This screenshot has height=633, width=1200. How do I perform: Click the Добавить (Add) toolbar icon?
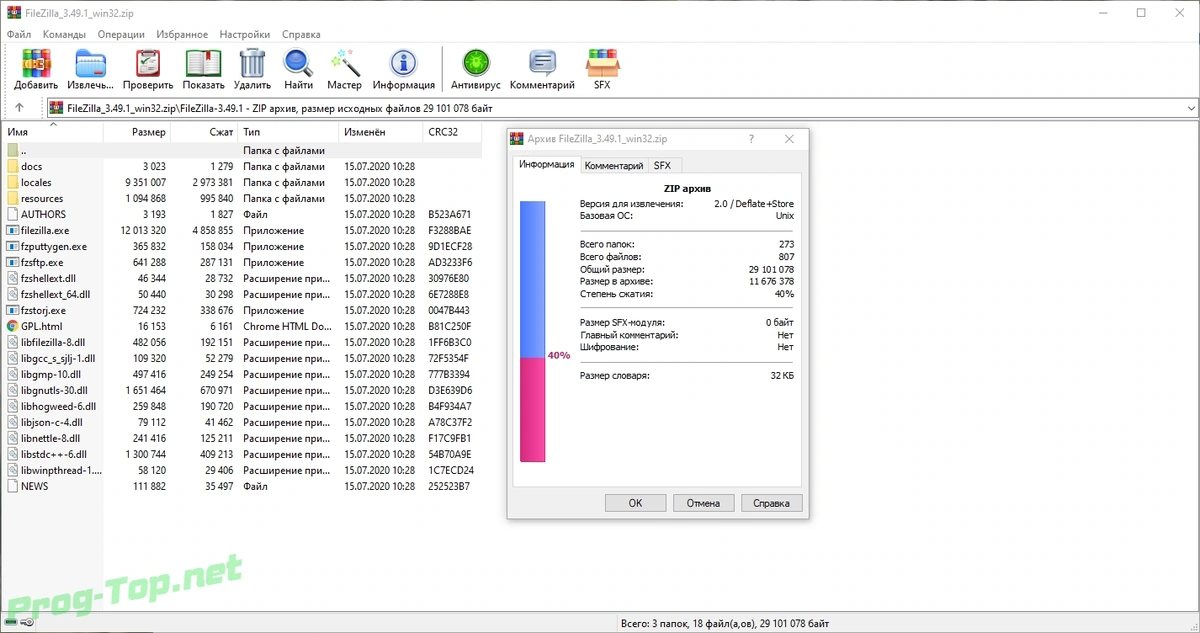[36, 63]
